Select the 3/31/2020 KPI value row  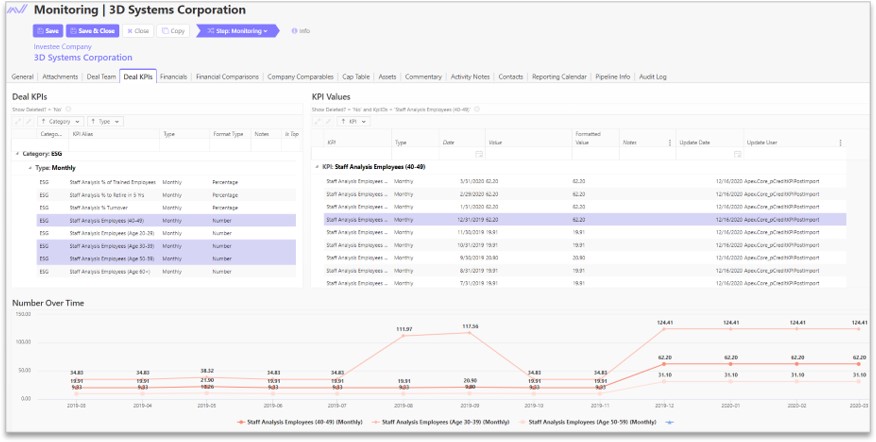[585, 182]
